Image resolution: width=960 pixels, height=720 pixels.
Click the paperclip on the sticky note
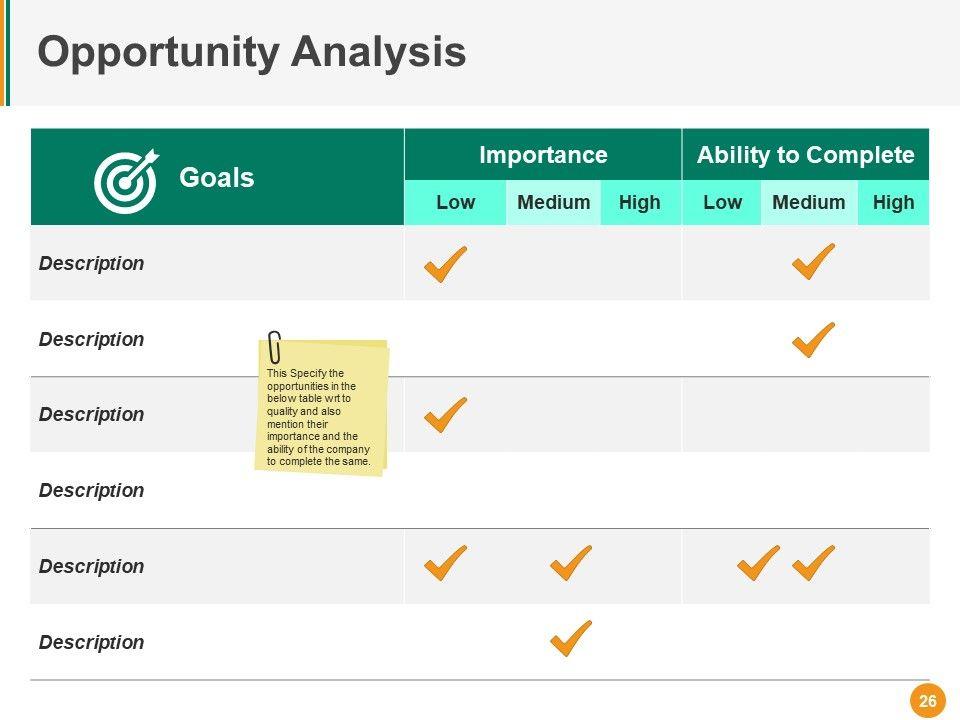click(x=274, y=346)
